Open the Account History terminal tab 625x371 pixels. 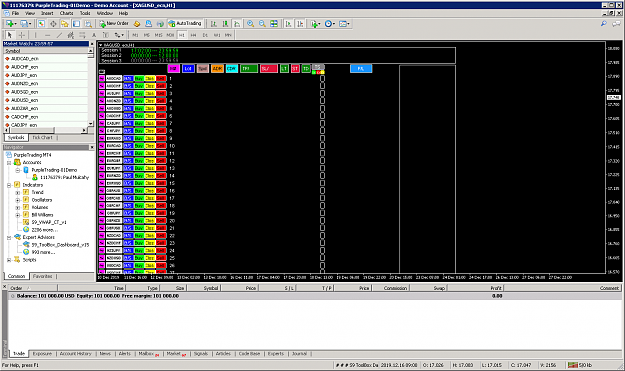[75, 353]
